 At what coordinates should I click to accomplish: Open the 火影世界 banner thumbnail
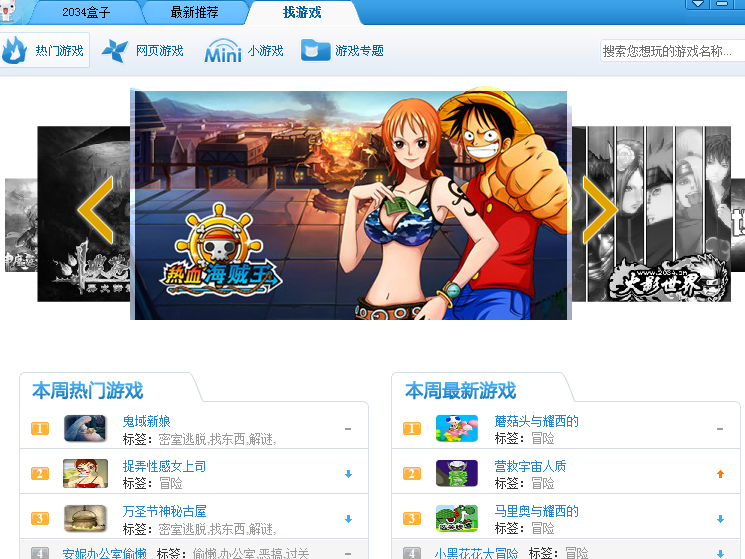click(x=651, y=214)
